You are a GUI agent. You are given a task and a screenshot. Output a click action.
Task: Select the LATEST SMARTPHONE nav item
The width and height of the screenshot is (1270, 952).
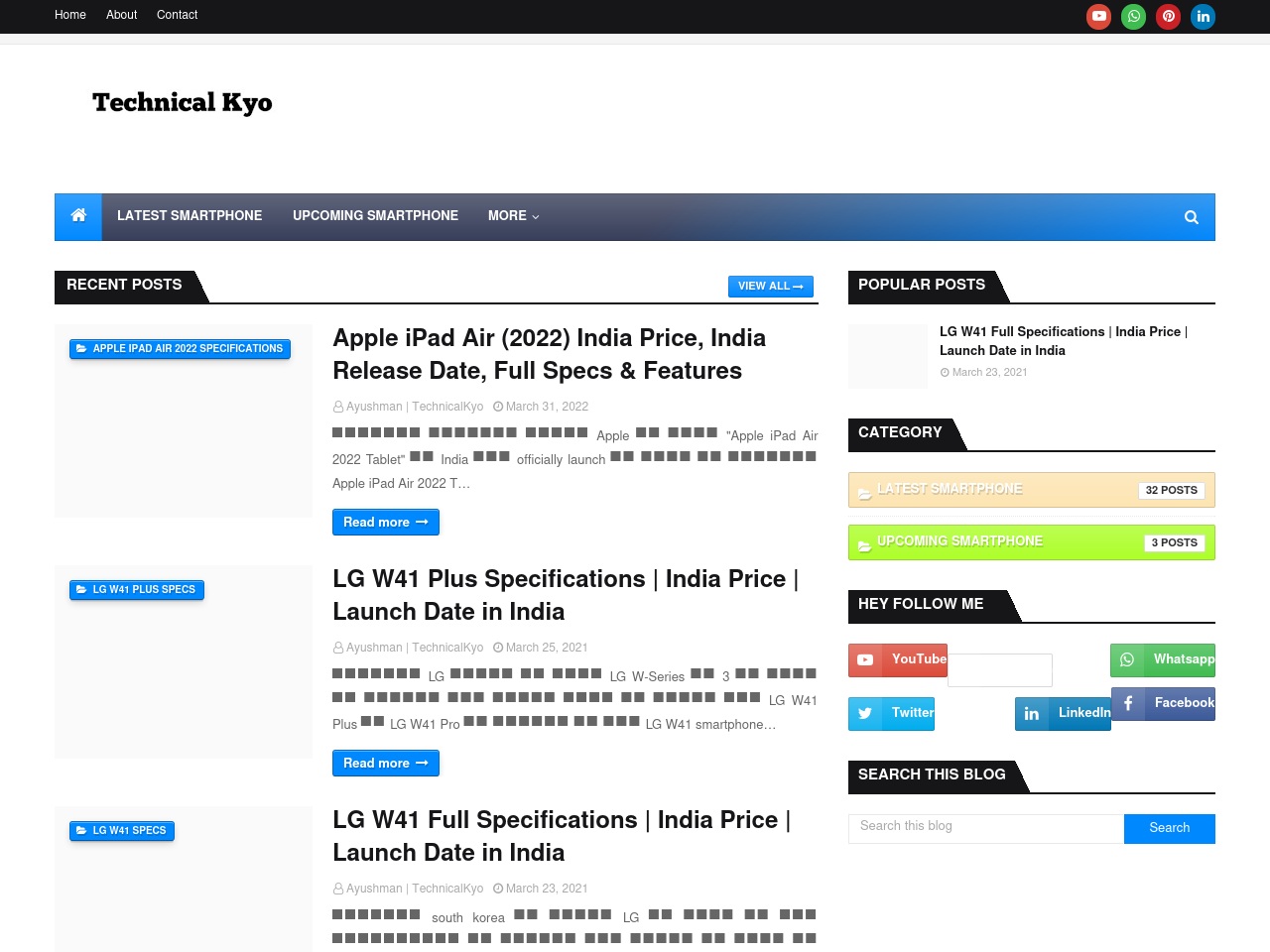(190, 216)
